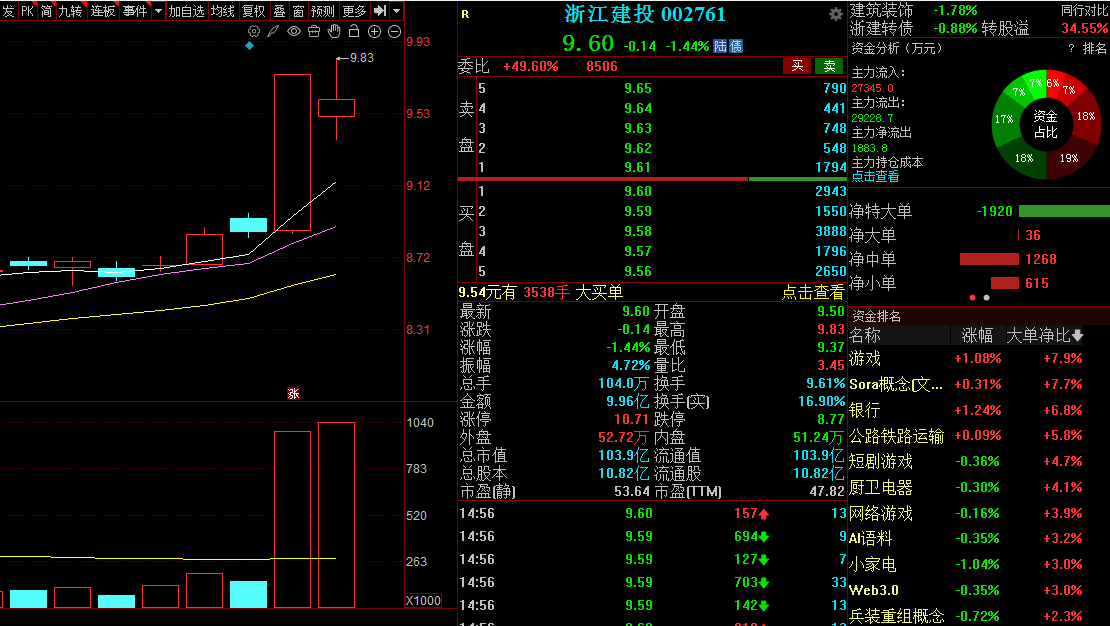The width and height of the screenshot is (1110, 626).
Task: Click the jump-to-end arrow toolbar icon
Action: pos(380,11)
